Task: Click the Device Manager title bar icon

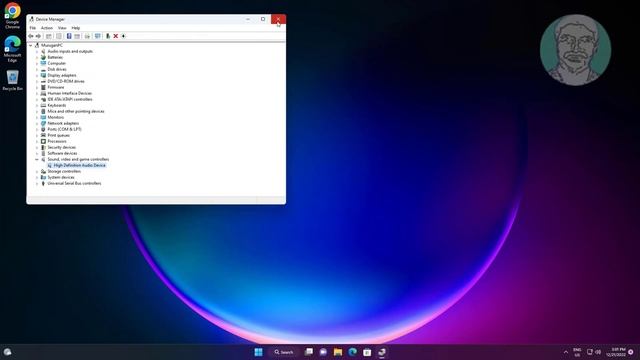Action: [31, 19]
